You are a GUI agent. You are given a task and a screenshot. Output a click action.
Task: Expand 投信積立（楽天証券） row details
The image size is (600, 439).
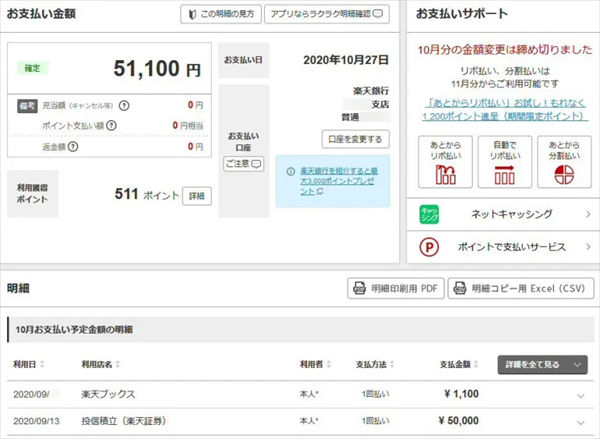(x=580, y=423)
